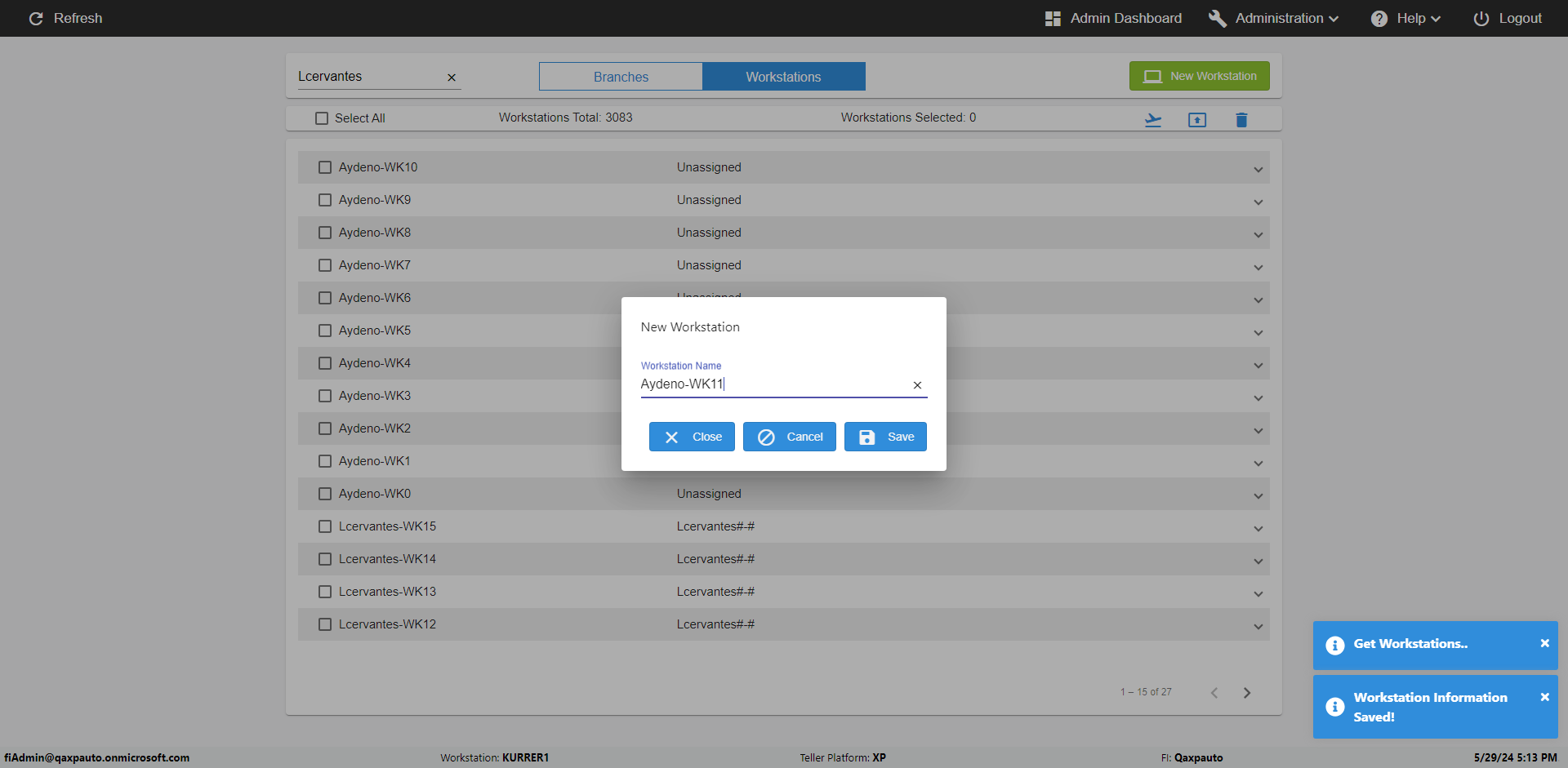Viewport: 1568px width, 768px height.
Task: Expand the Aydeno-WK10 row
Action: point(1258,170)
